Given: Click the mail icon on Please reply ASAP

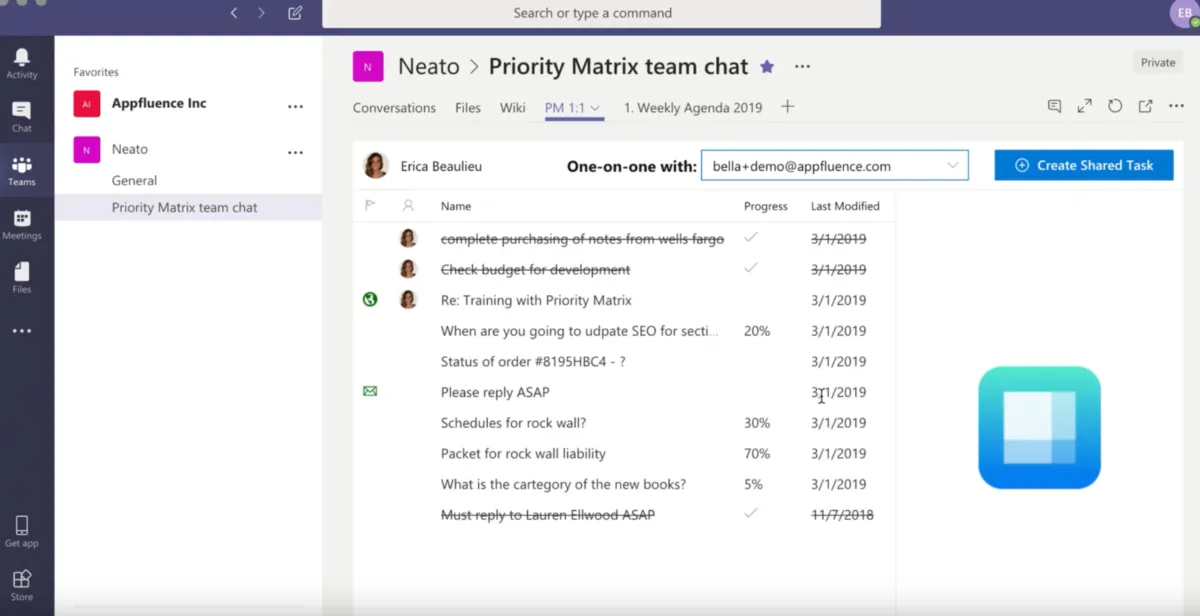Looking at the screenshot, I should pos(370,391).
